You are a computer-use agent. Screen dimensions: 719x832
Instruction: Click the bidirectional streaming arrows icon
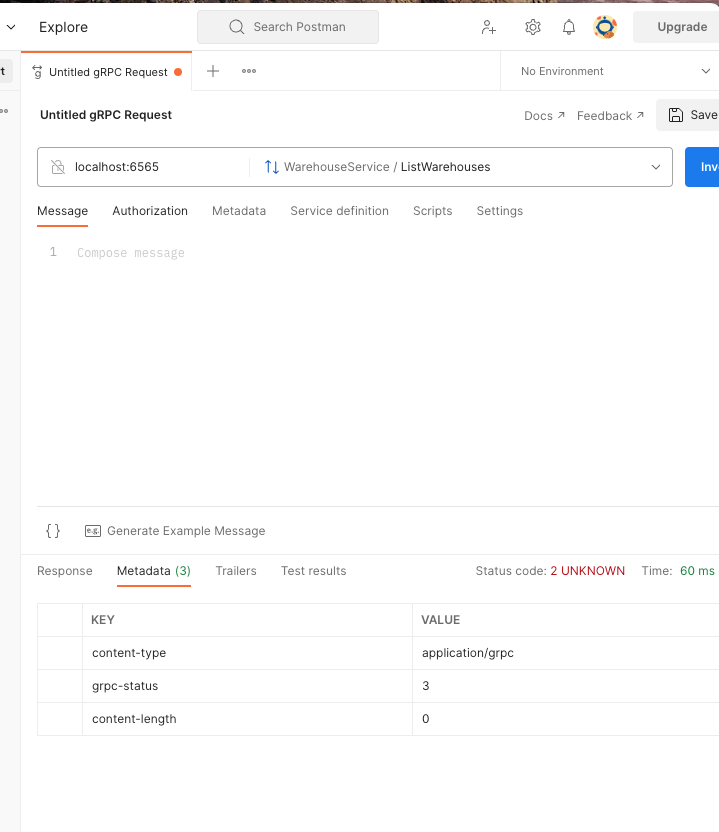272,167
